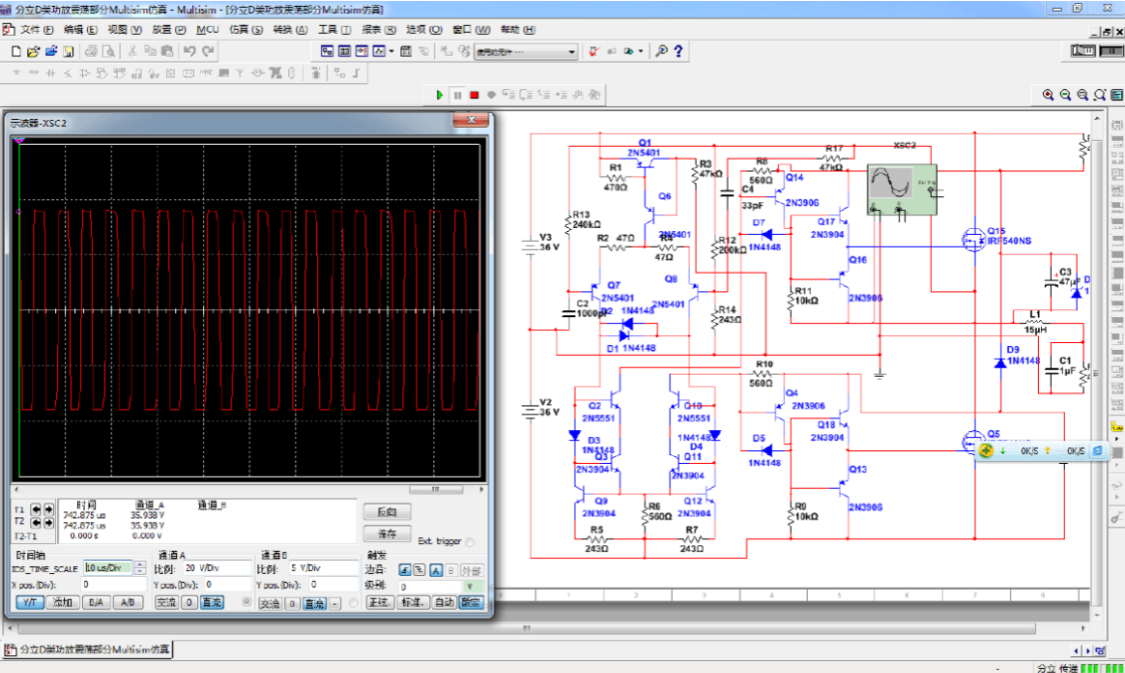Click the Find magnifier icon beside Help
1125x673 pixels.
click(x=662, y=51)
